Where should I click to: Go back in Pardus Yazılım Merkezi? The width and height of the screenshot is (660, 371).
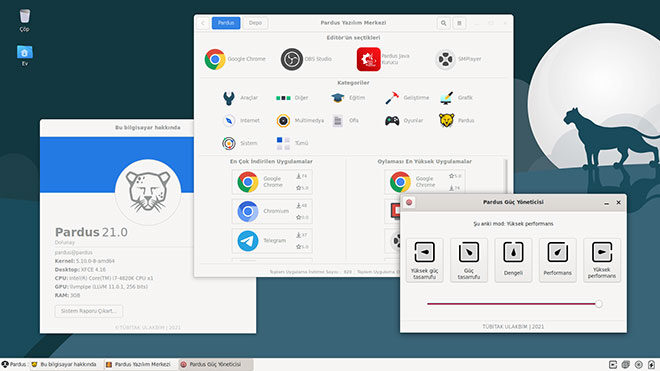pos(203,23)
